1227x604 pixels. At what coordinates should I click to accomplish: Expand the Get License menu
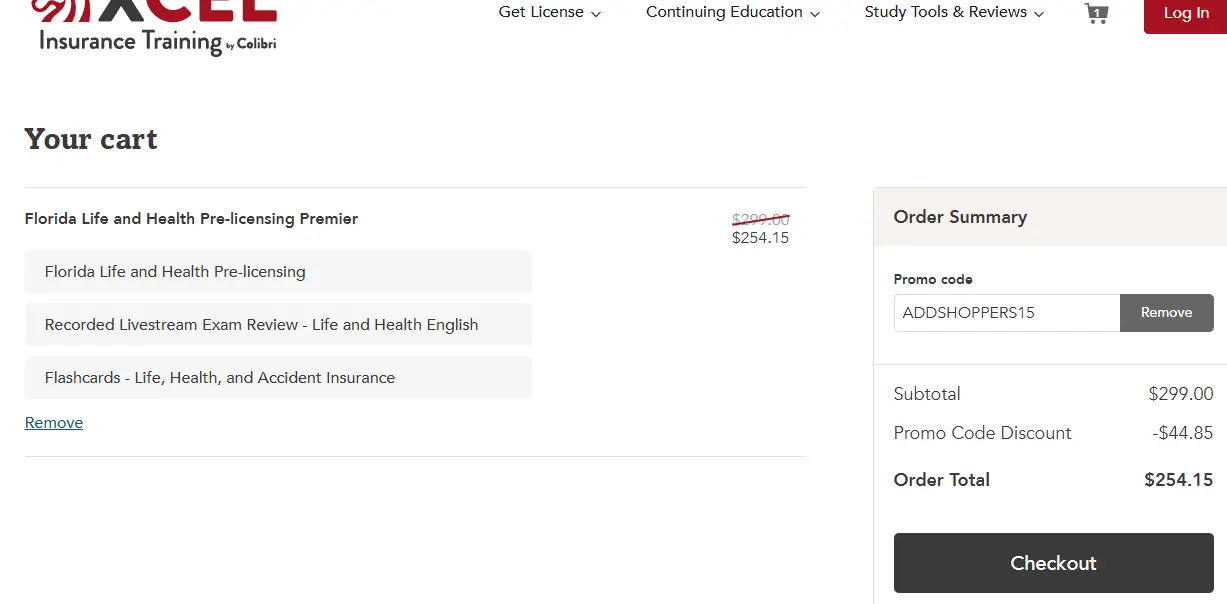pos(549,13)
